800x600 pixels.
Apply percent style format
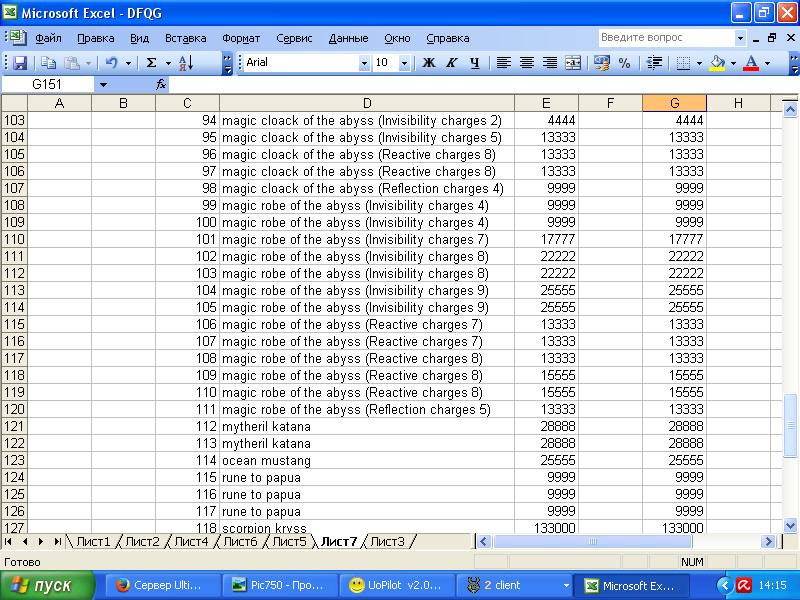(624, 63)
